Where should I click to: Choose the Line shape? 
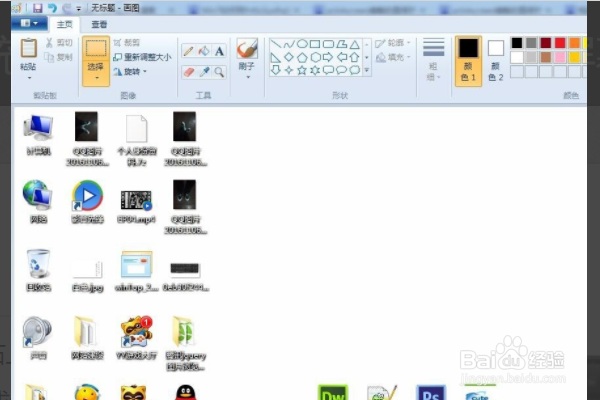[276, 44]
